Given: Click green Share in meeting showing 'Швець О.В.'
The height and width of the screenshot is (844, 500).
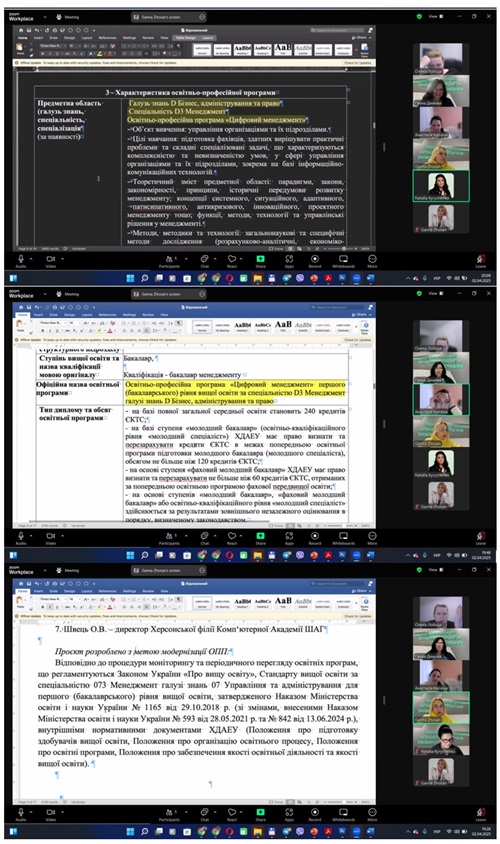Looking at the screenshot, I should 260,814.
